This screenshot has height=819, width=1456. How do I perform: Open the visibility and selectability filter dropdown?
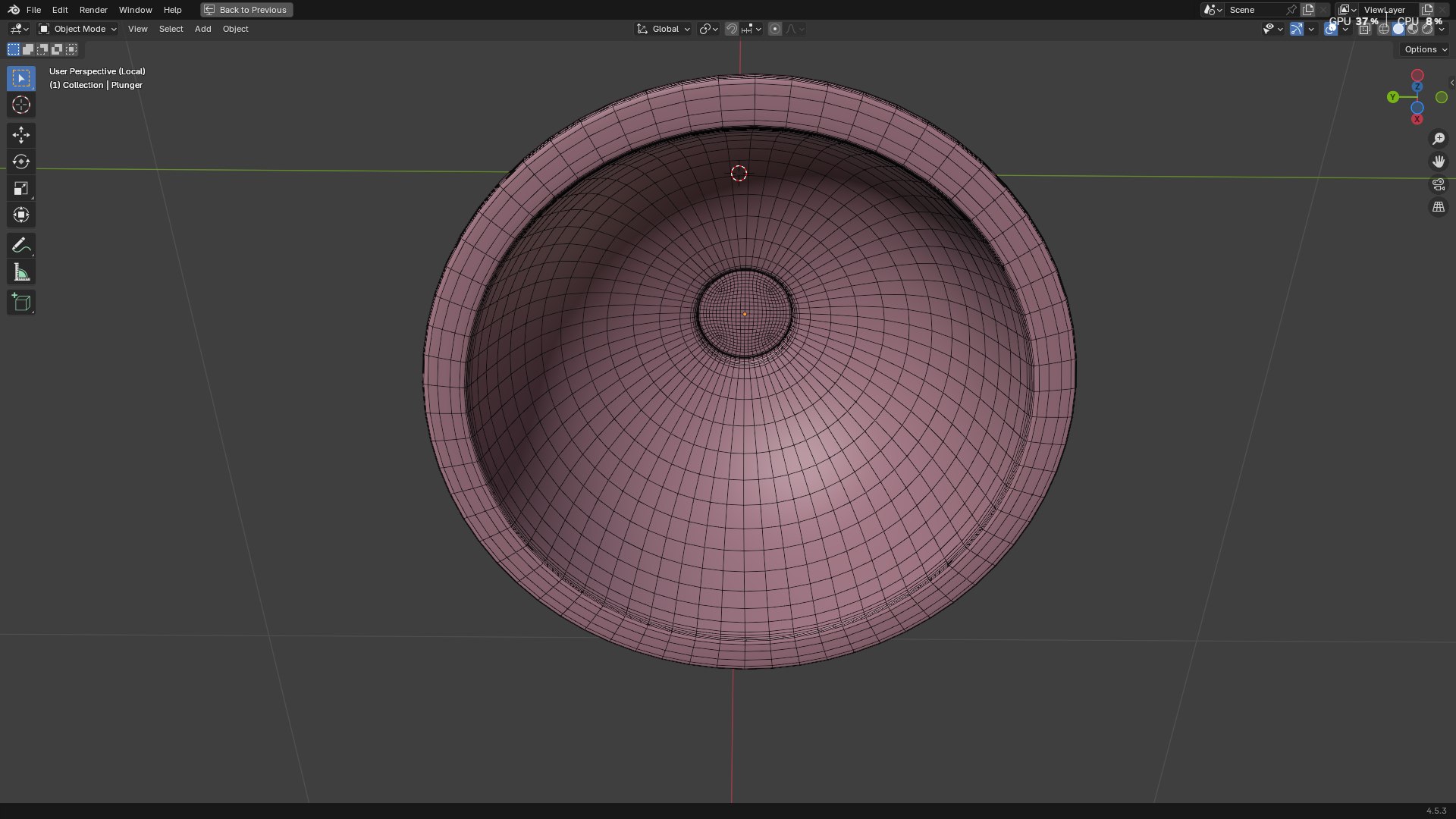pos(1272,29)
